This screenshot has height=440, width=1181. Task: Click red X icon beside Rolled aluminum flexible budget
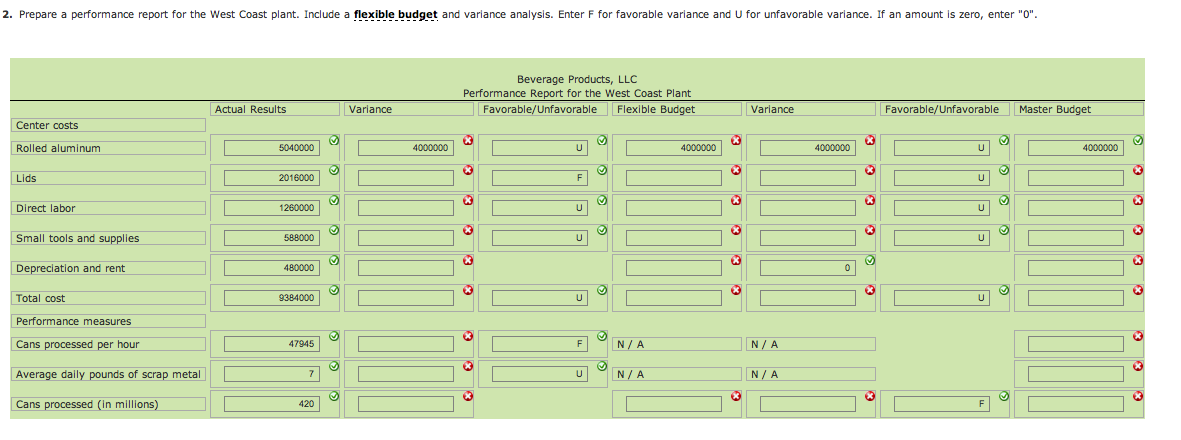point(736,140)
